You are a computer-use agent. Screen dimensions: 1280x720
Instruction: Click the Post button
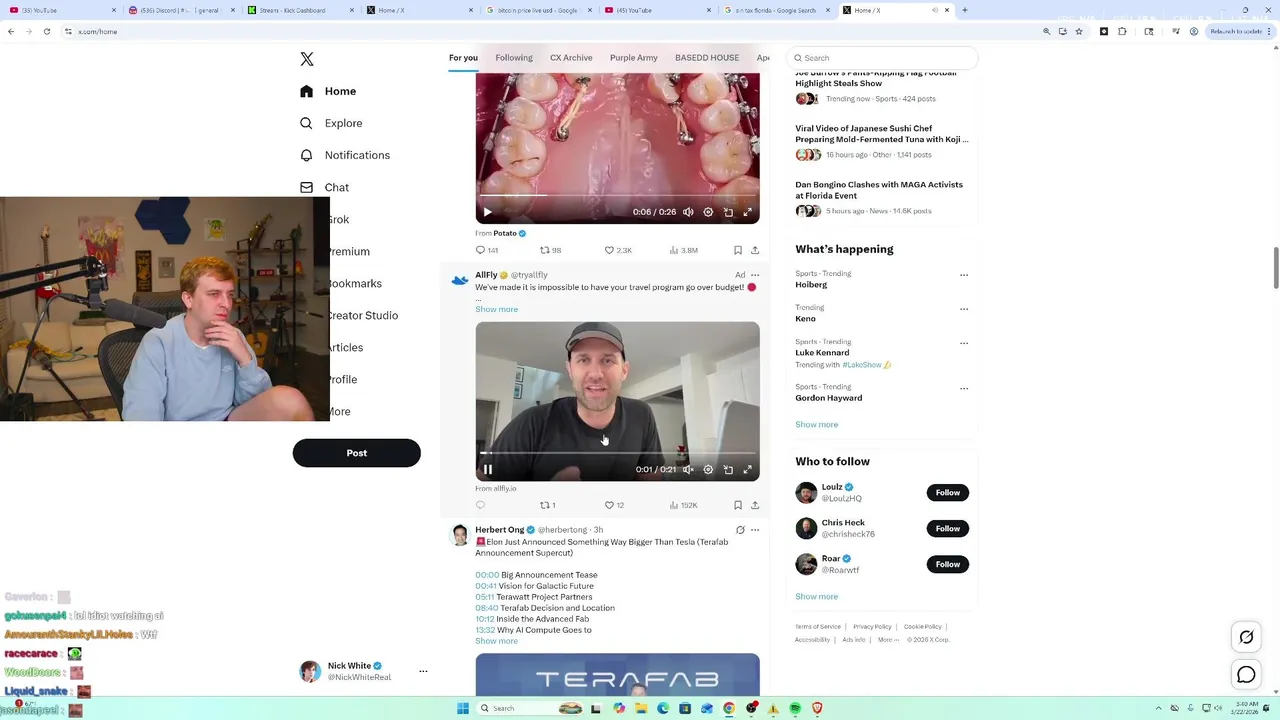pyautogui.click(x=357, y=453)
